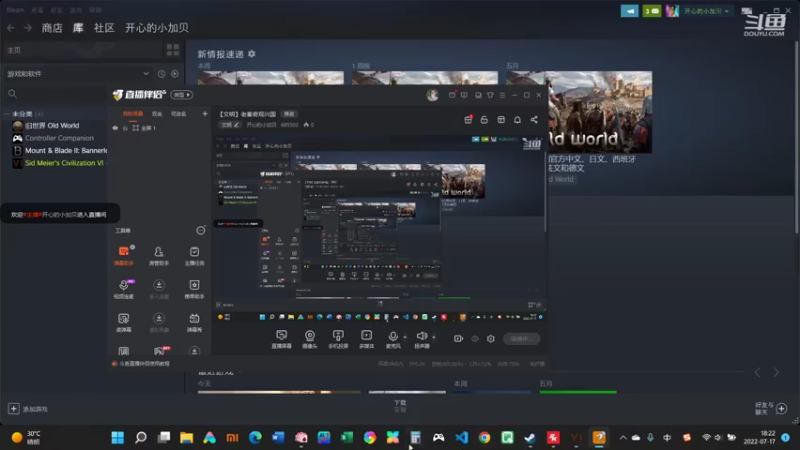
Task: Click the Steam 下载 downloads area
Action: tap(400, 406)
